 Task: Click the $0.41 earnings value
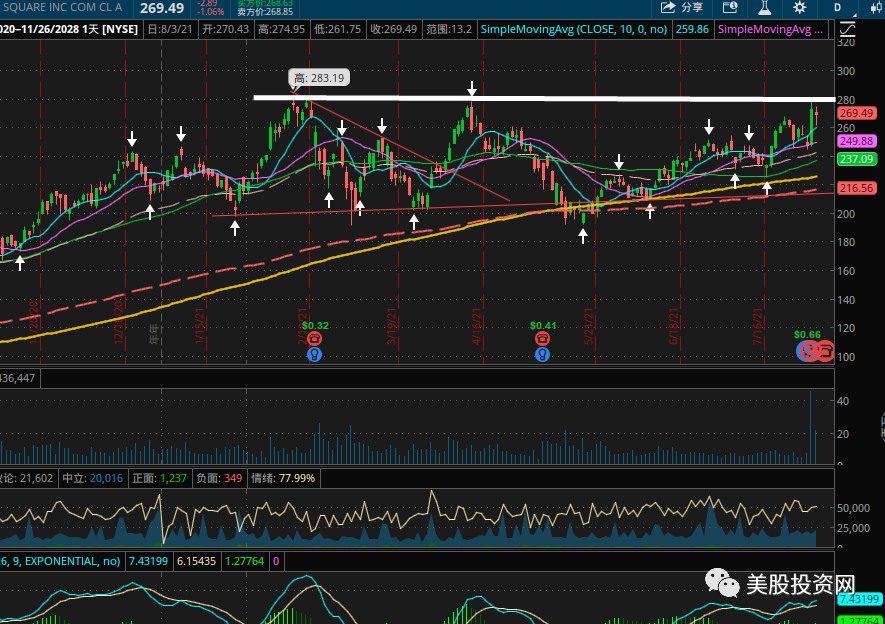tap(543, 326)
